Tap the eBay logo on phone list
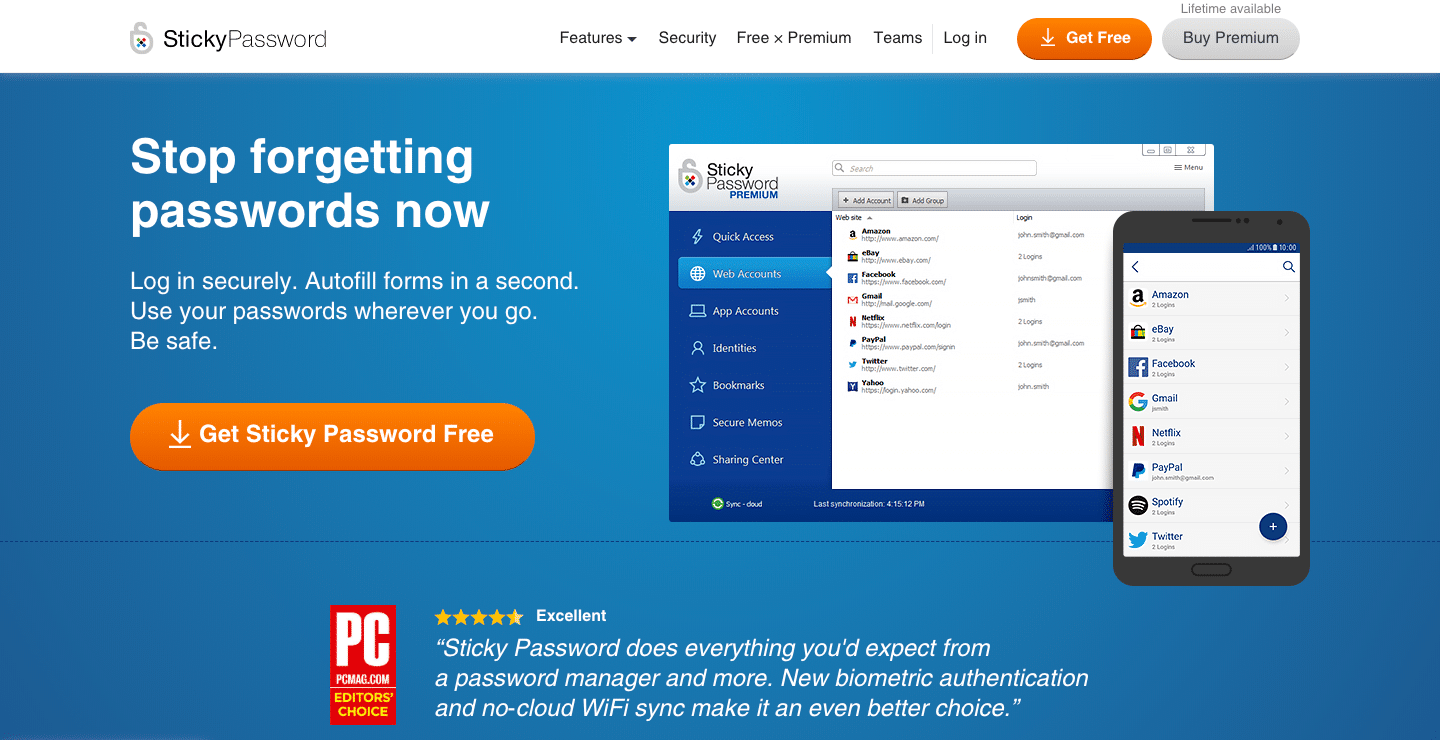The height and width of the screenshot is (740, 1440). tap(1138, 332)
